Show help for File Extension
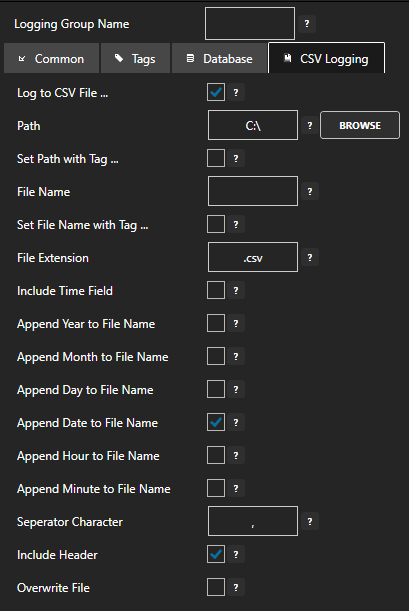The height and width of the screenshot is (611, 409). (x=310, y=258)
